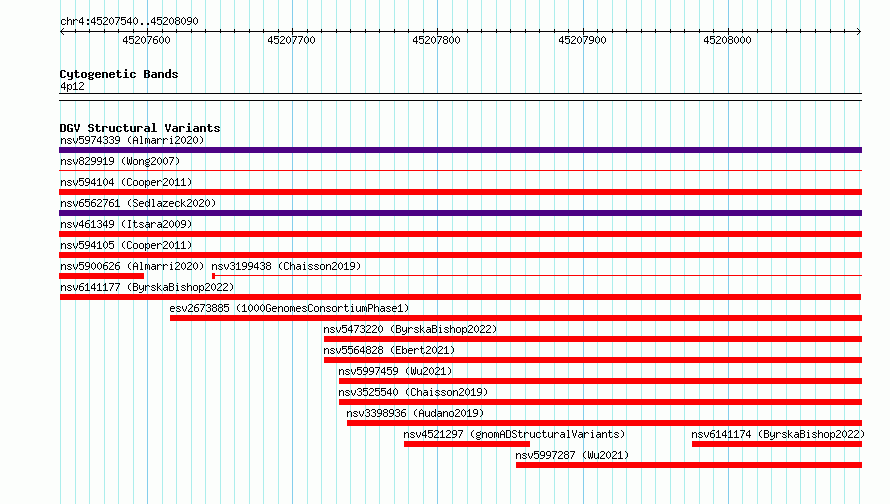Click the DGV Structural Variants track title

pyautogui.click(x=140, y=128)
